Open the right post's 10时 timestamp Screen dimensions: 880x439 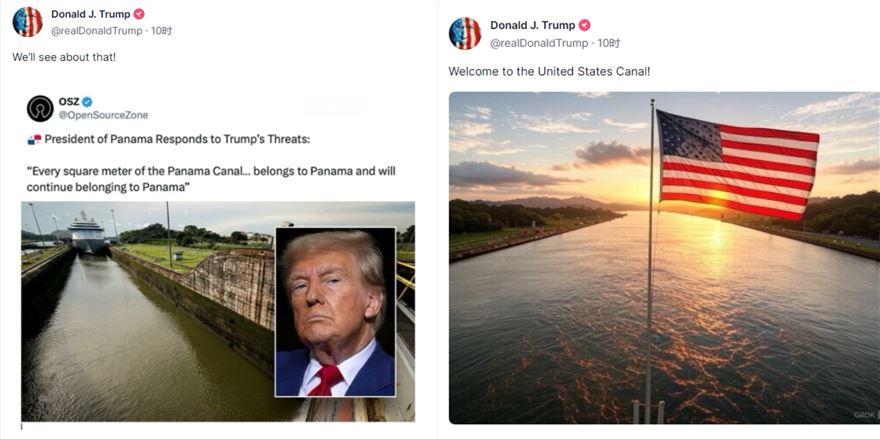608,43
